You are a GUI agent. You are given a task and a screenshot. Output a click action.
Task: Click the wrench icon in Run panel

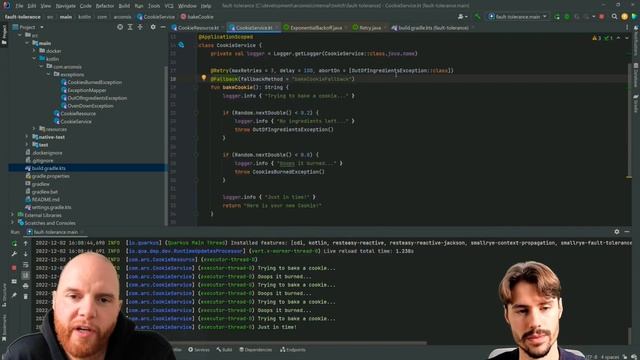(x=14, y=254)
